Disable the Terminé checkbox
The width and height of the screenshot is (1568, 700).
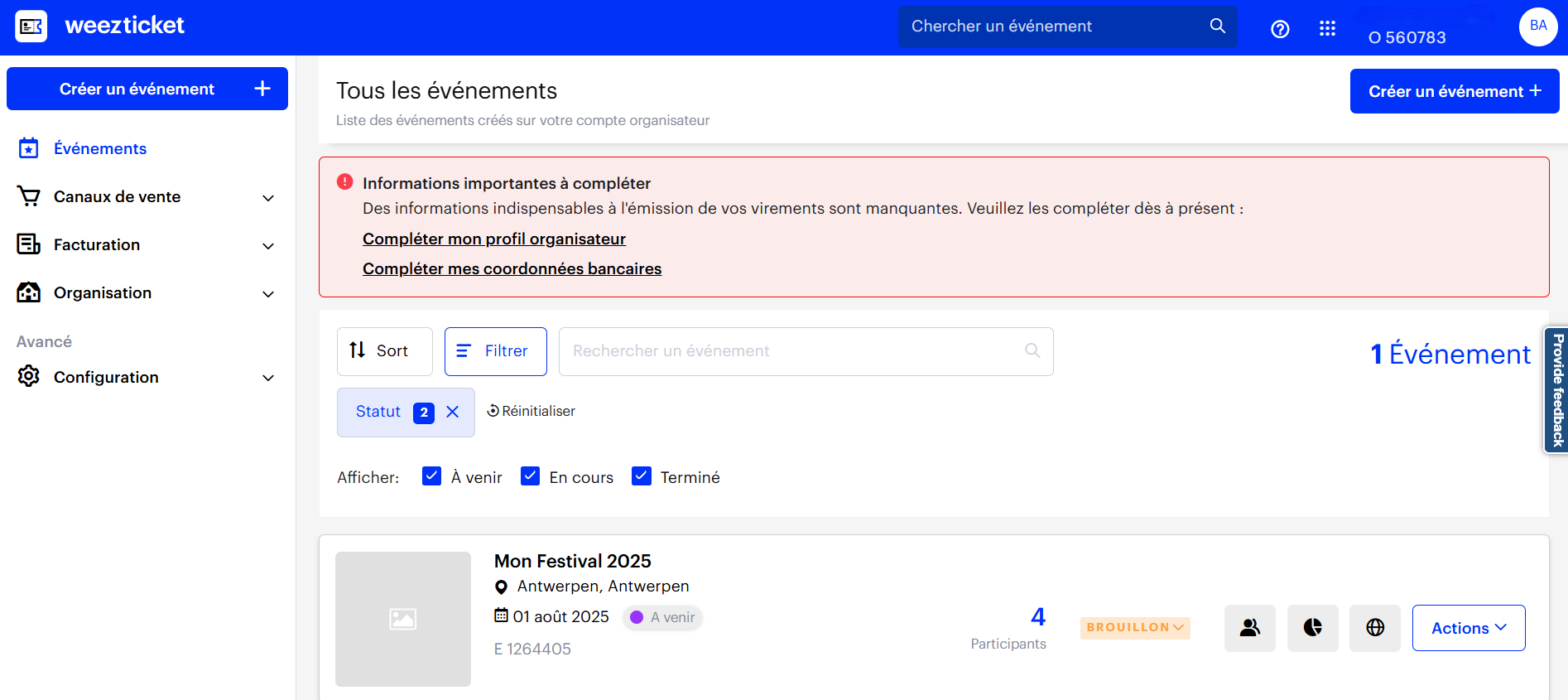(641, 476)
